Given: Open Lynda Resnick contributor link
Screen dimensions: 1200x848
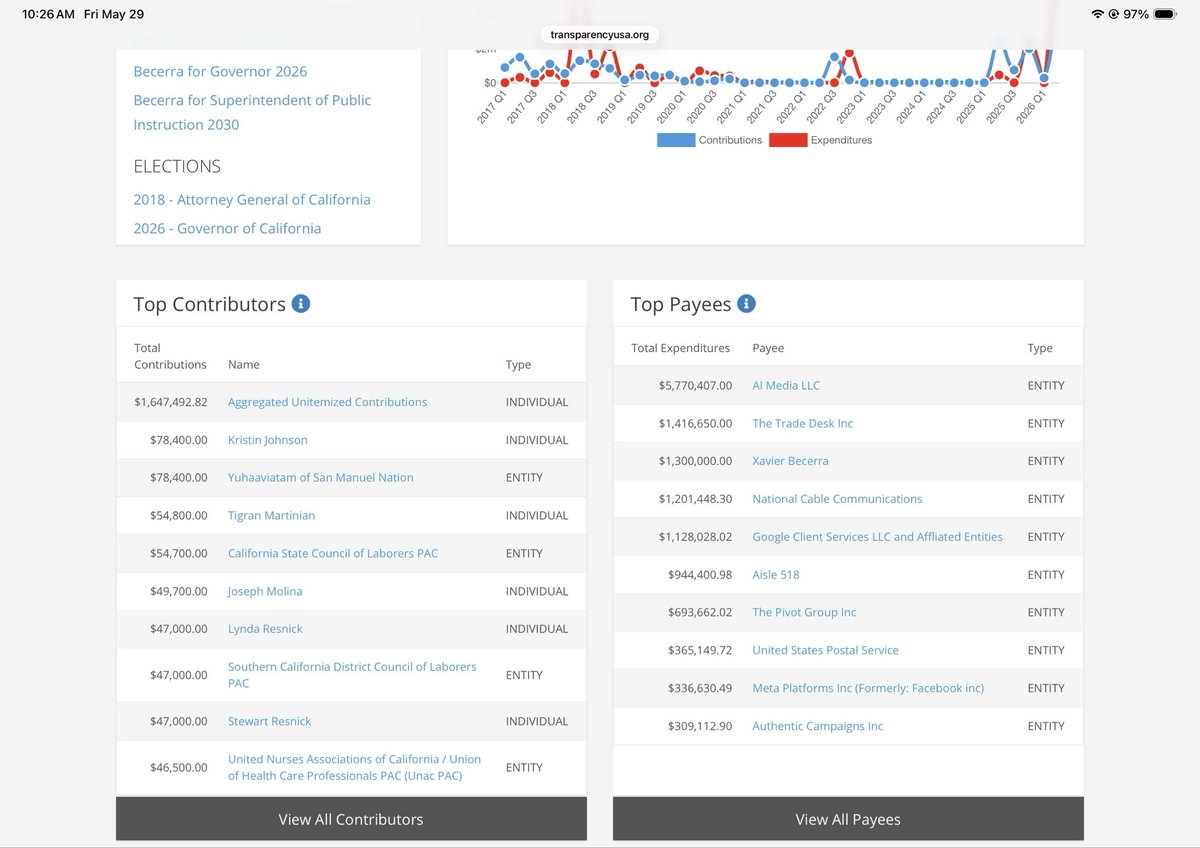Looking at the screenshot, I should coord(265,629).
